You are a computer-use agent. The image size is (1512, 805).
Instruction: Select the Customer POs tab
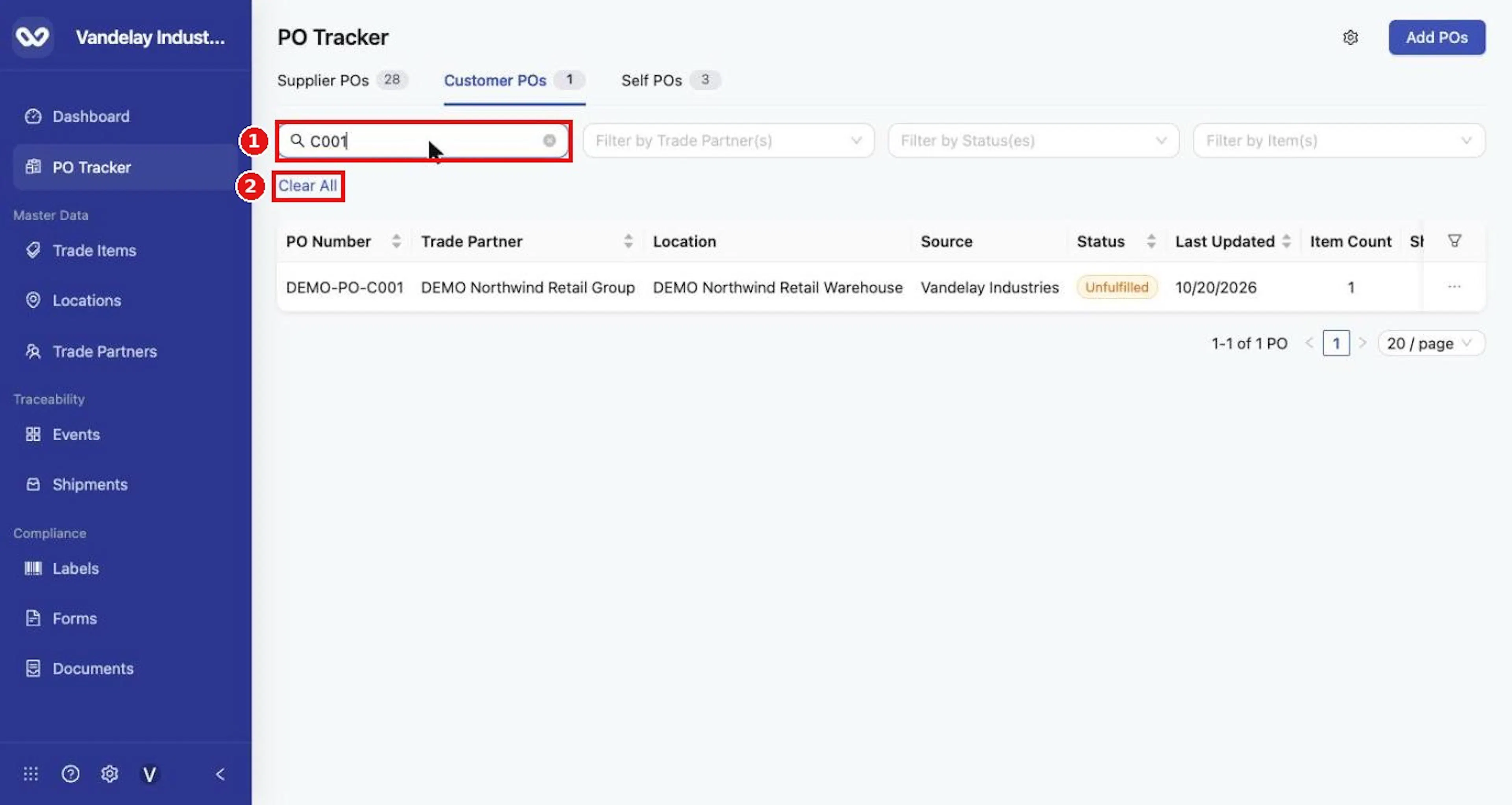tap(514, 80)
